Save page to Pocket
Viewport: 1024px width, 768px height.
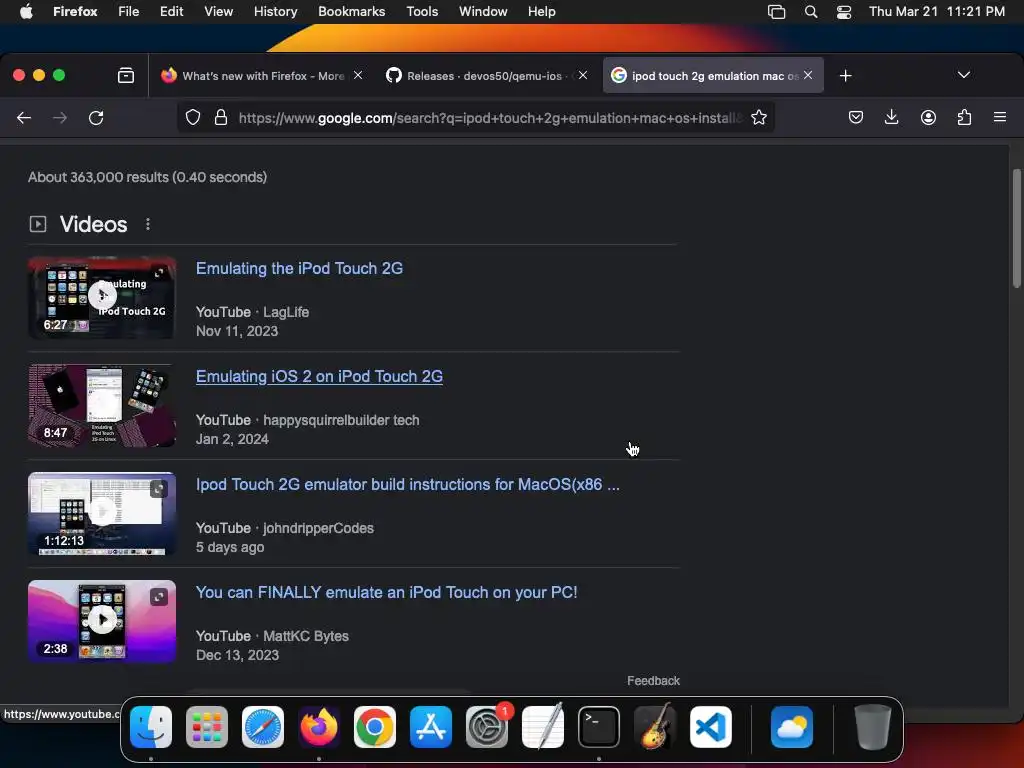point(856,118)
